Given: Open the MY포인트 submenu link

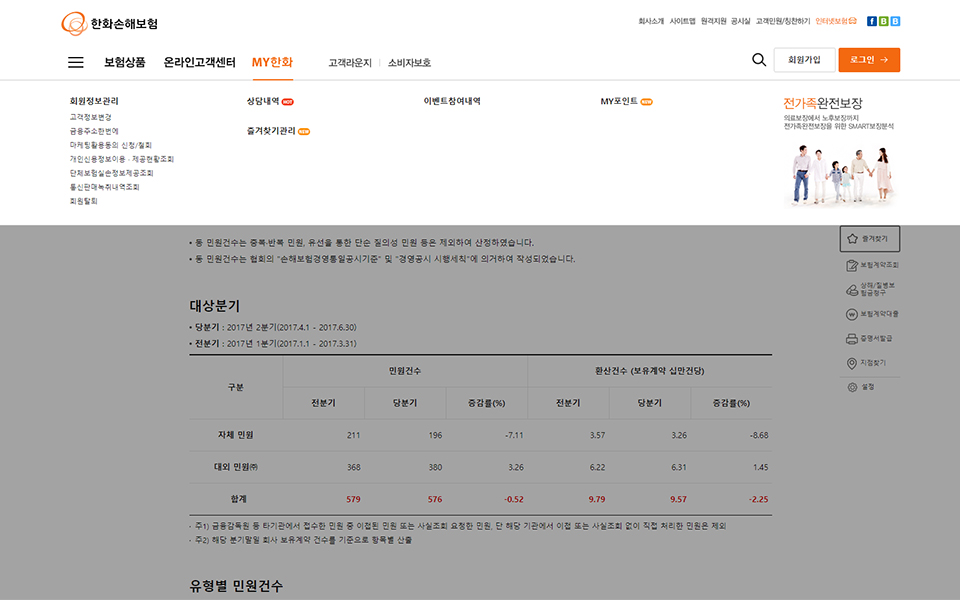Looking at the screenshot, I should pyautogui.click(x=619, y=101).
